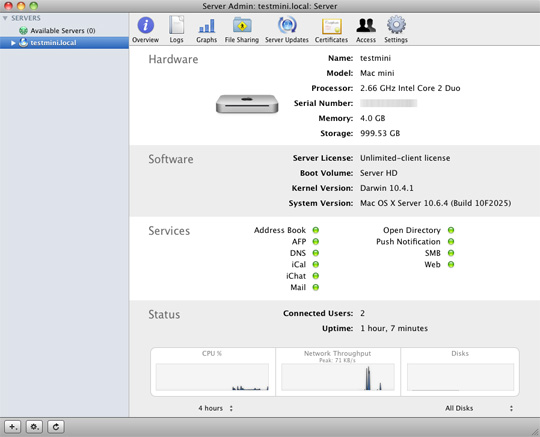Open Server Updates
The width and height of the screenshot is (540, 437).
pos(287,25)
